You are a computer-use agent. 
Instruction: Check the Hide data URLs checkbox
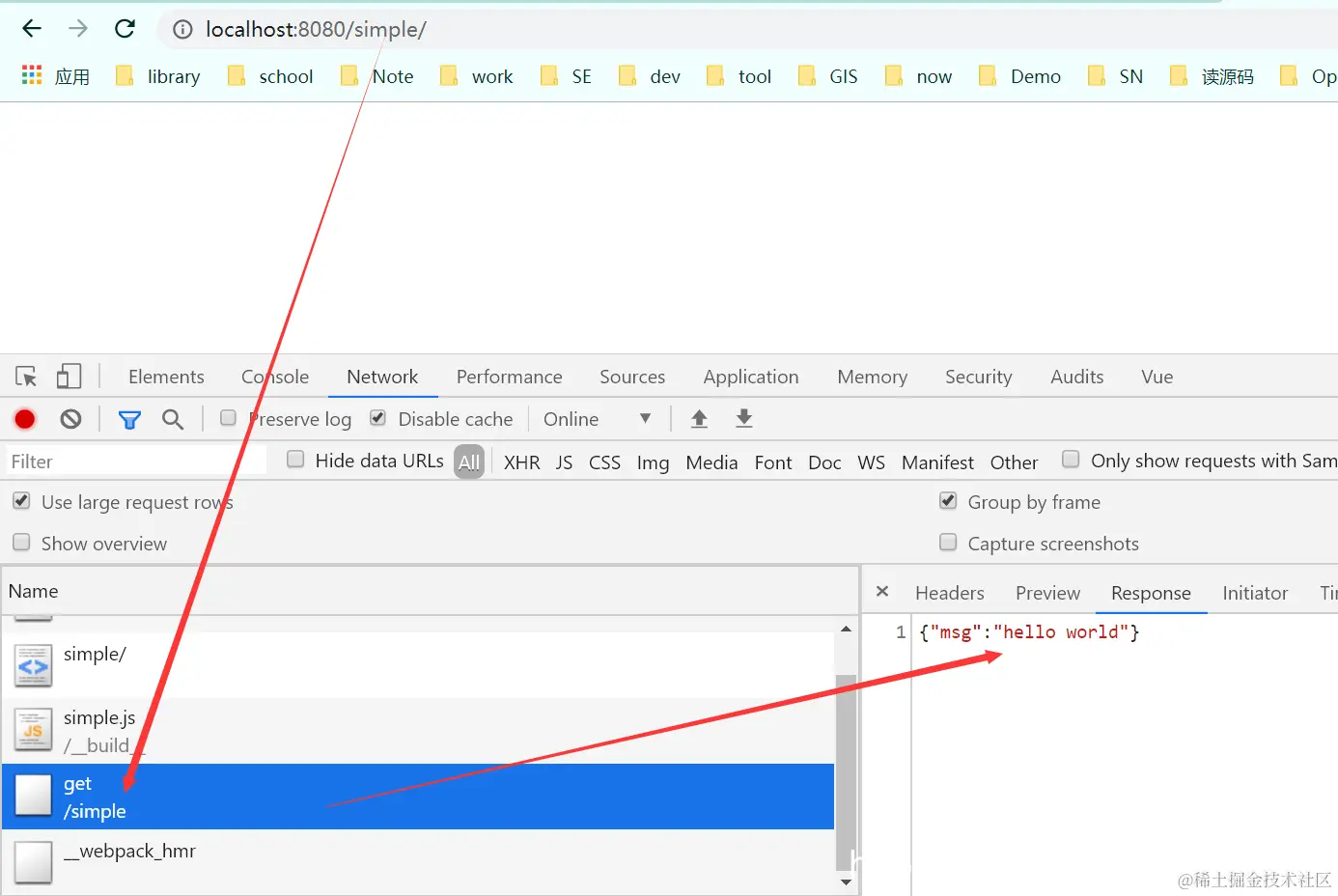(x=295, y=460)
